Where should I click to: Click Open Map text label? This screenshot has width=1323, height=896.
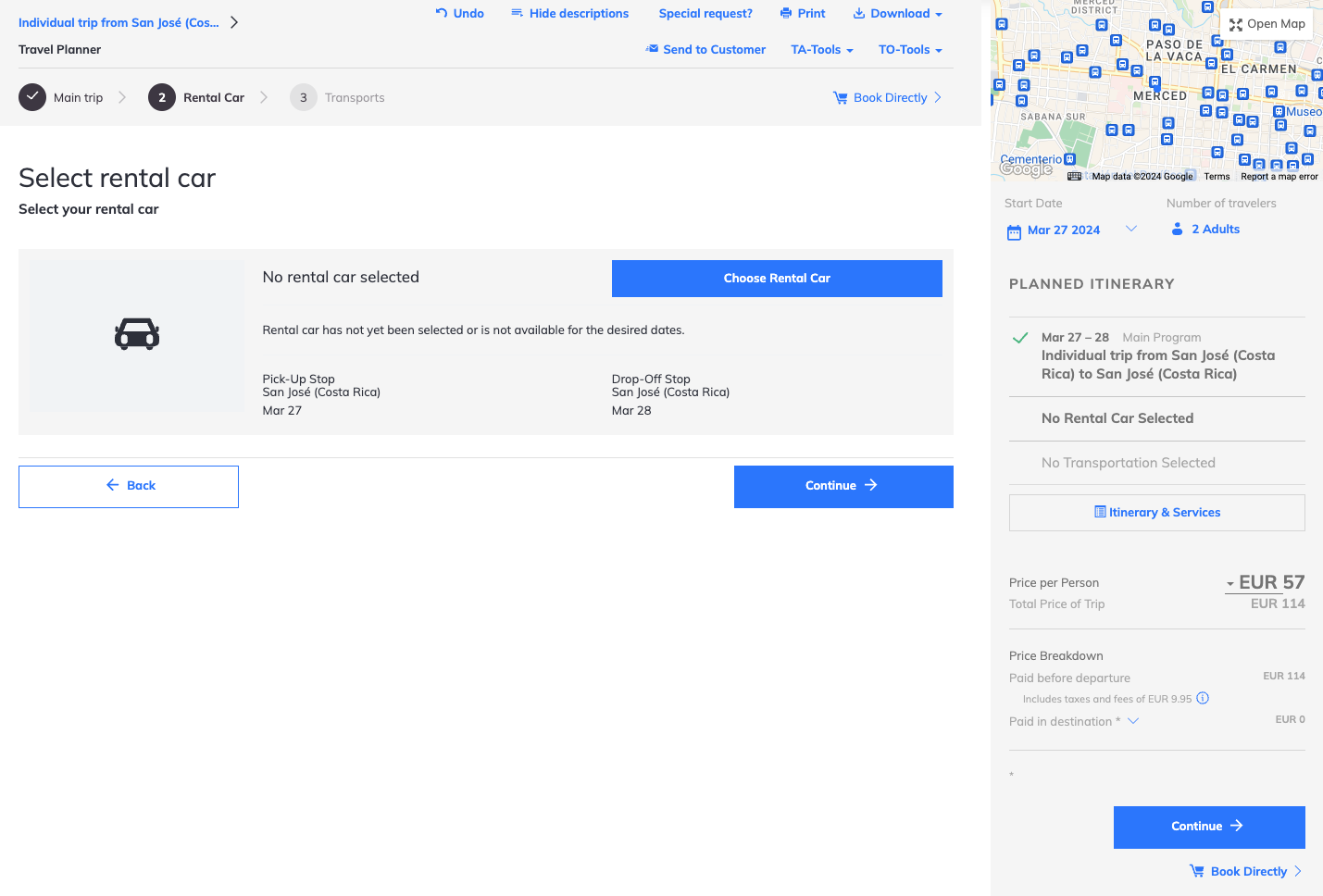[x=1277, y=24]
